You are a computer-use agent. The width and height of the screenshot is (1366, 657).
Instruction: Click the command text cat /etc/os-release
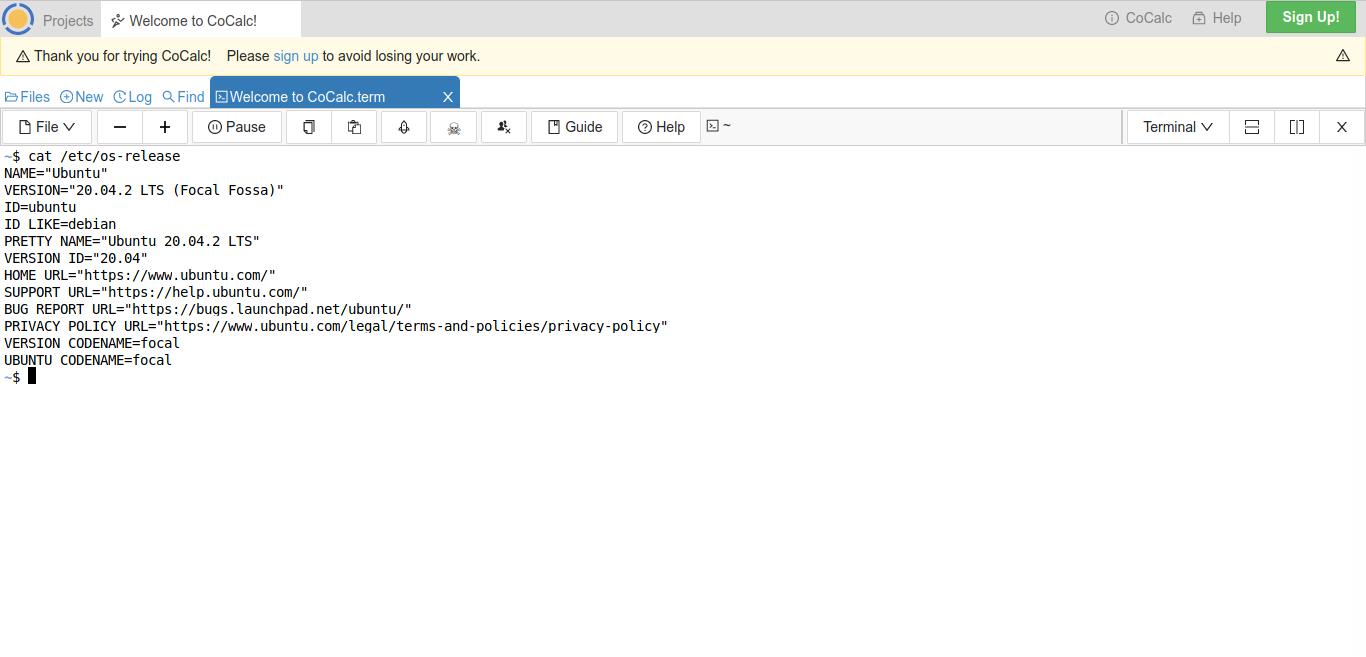click(x=104, y=156)
